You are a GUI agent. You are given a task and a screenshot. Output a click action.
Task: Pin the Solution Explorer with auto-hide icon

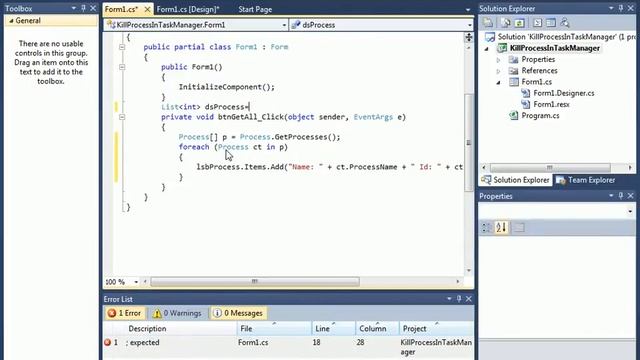point(620,8)
